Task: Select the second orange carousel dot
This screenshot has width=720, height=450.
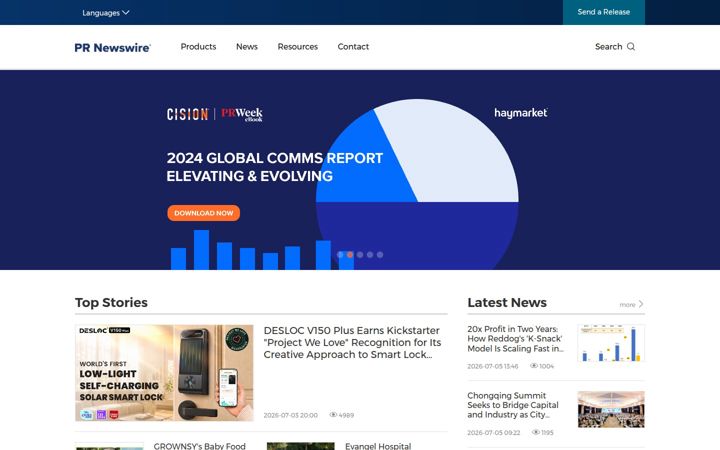Action: pos(350,254)
